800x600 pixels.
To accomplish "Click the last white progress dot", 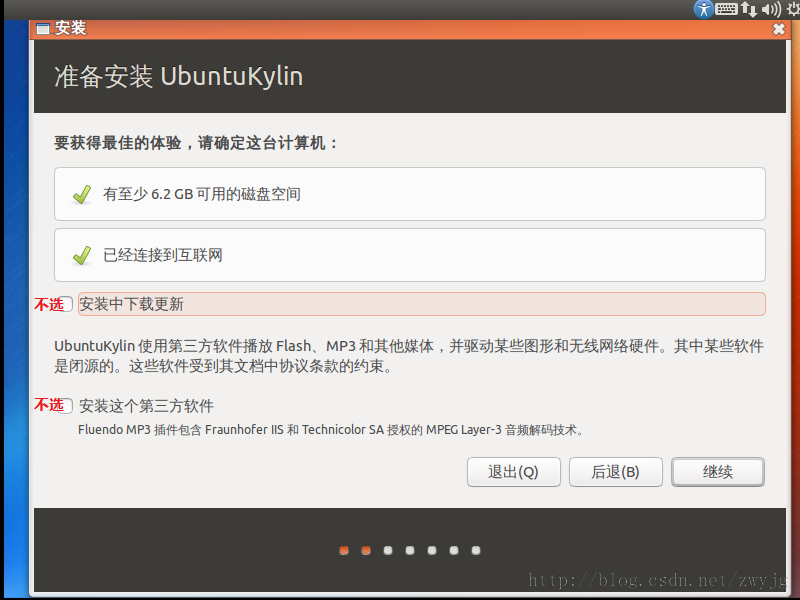I will pos(476,551).
